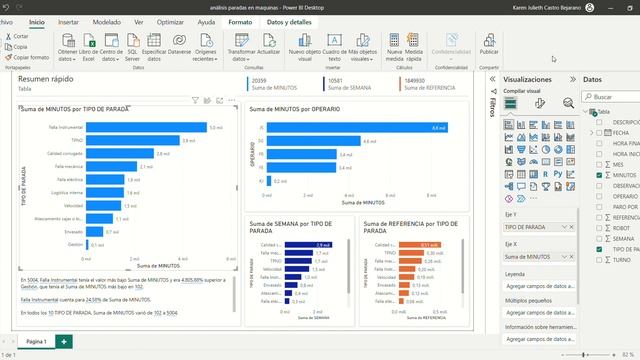Image resolution: width=640 pixels, height=360 pixels.
Task: Remove Suma de MINUTOS from Eje X
Action: pos(571,257)
